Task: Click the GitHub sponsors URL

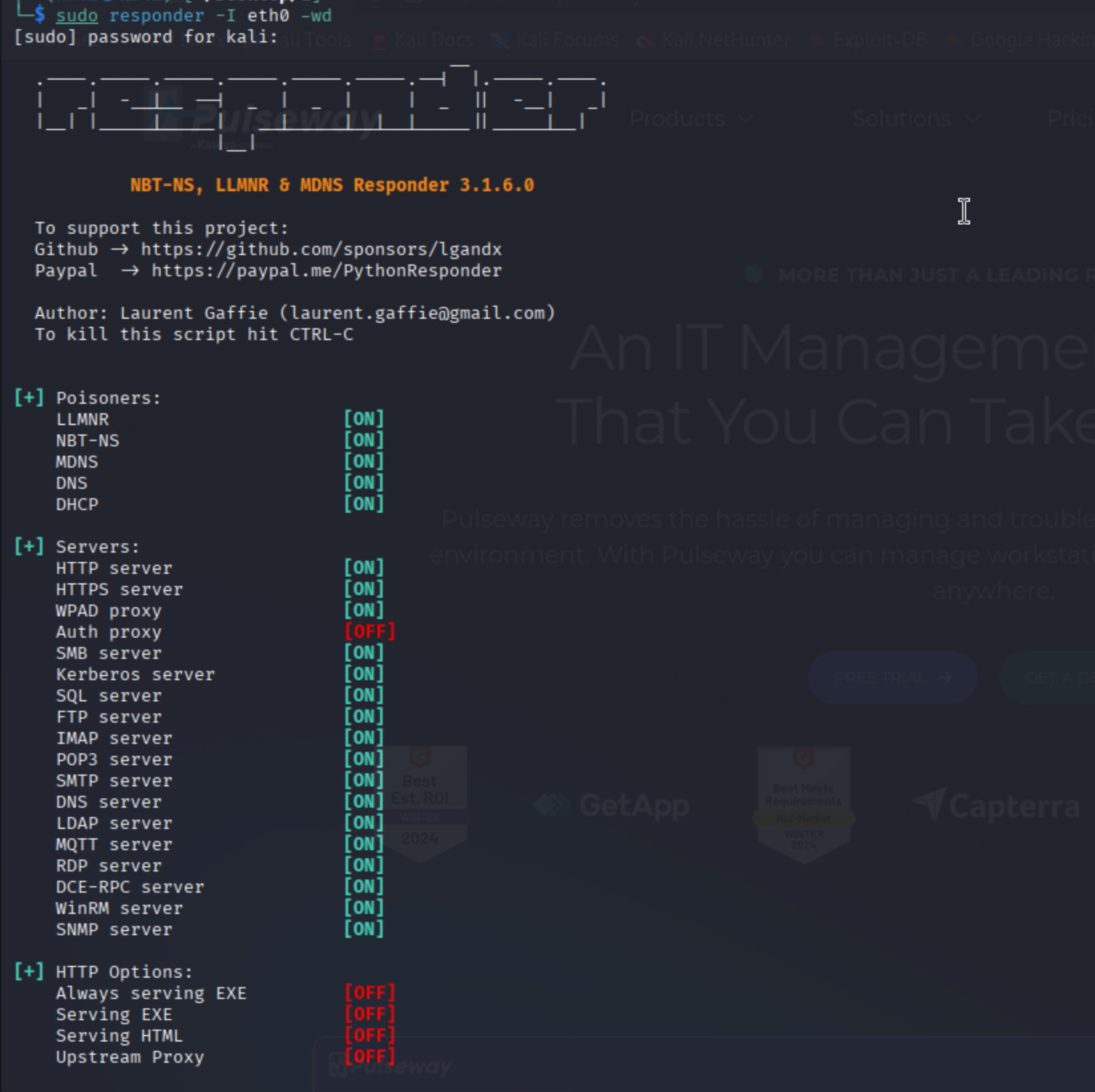Action: click(x=321, y=250)
